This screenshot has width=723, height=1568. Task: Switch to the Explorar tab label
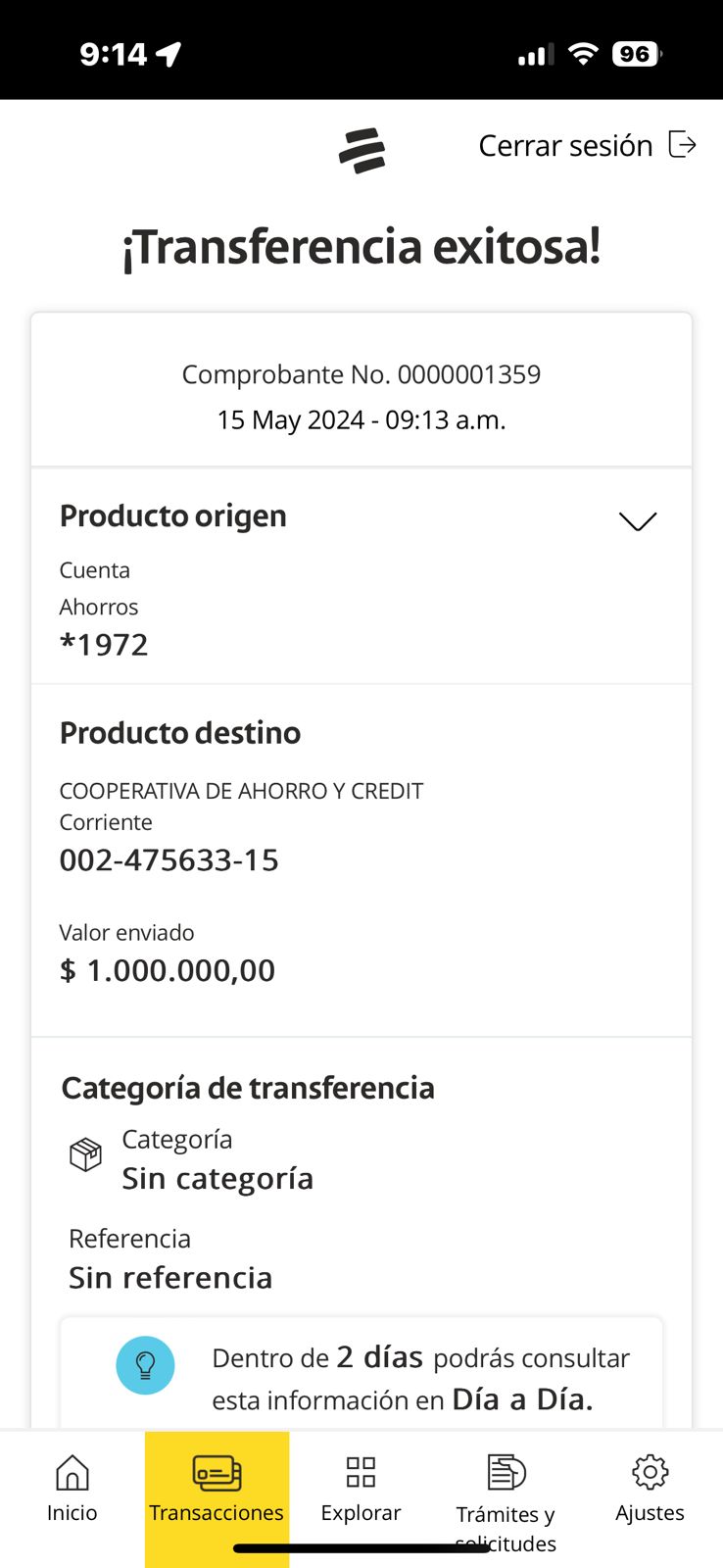click(361, 1512)
